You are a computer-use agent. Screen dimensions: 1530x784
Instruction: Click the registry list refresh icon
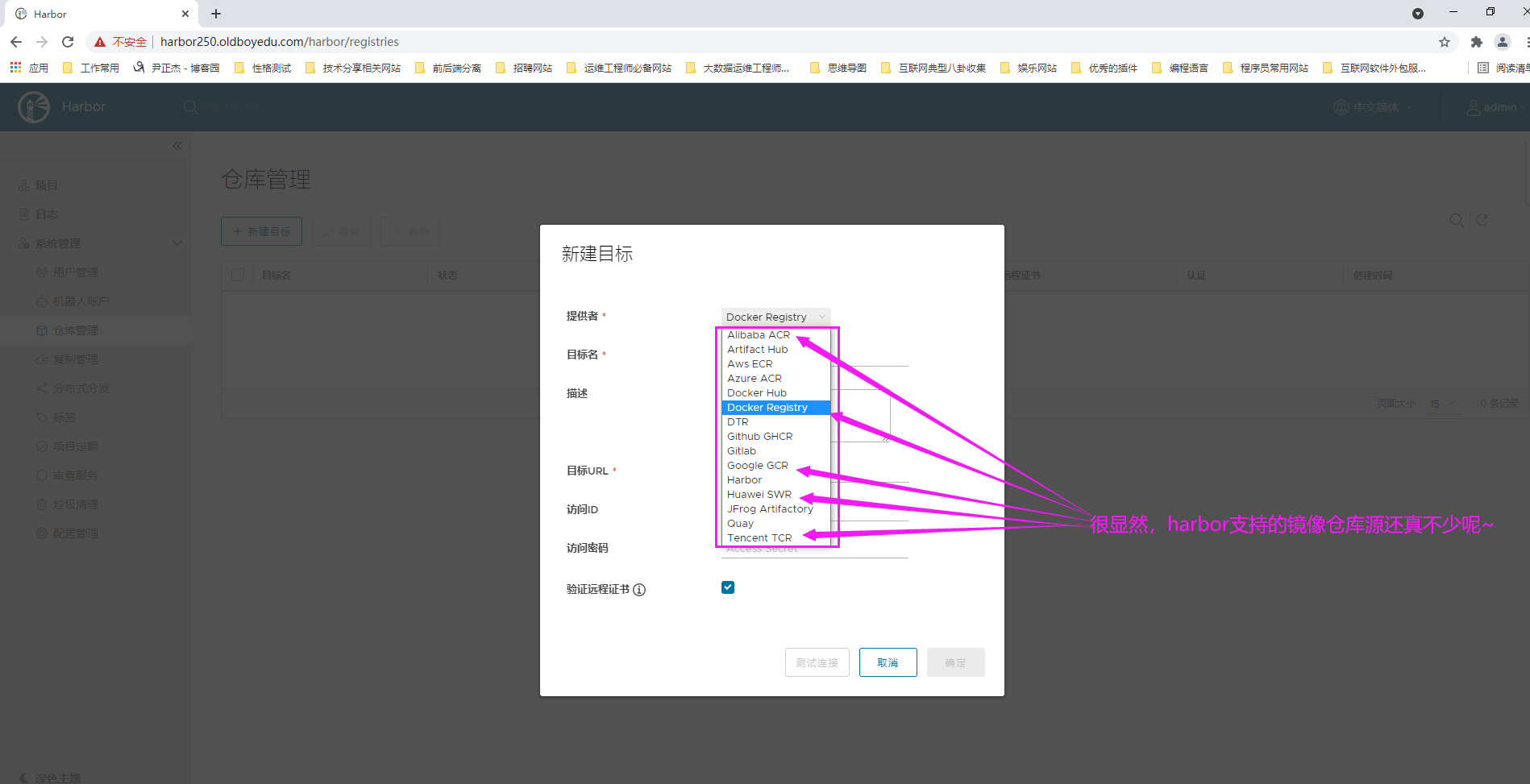1482,220
